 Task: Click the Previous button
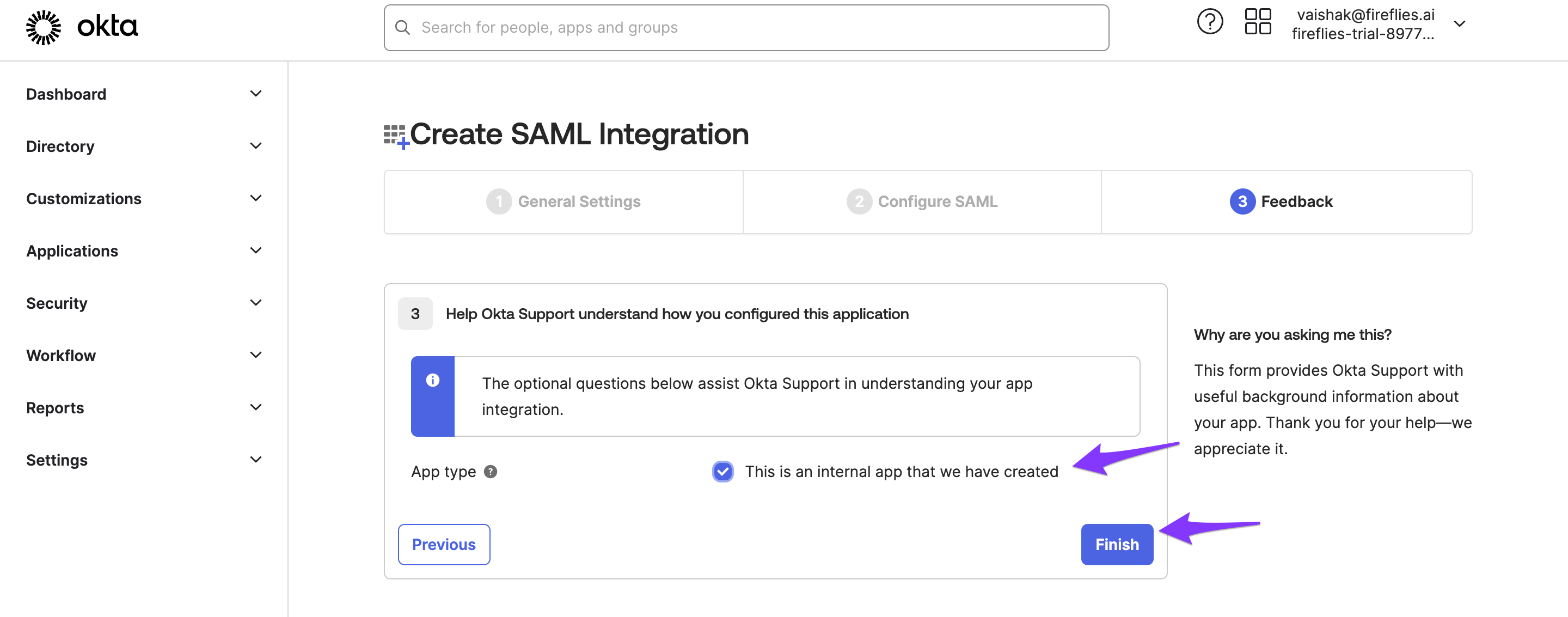(x=444, y=544)
